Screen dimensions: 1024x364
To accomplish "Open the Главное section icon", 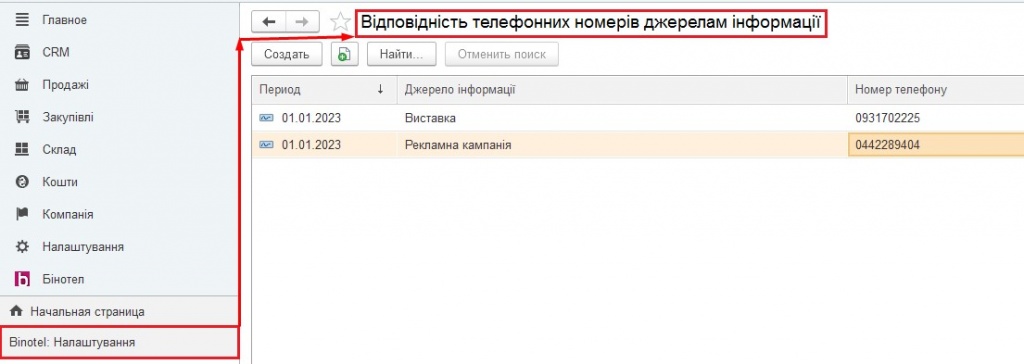I will pos(22,20).
